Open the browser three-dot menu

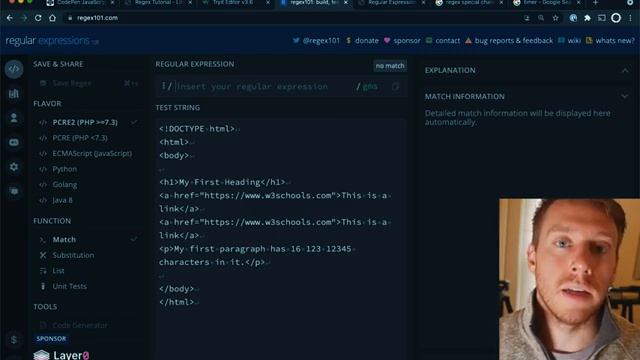(x=631, y=18)
